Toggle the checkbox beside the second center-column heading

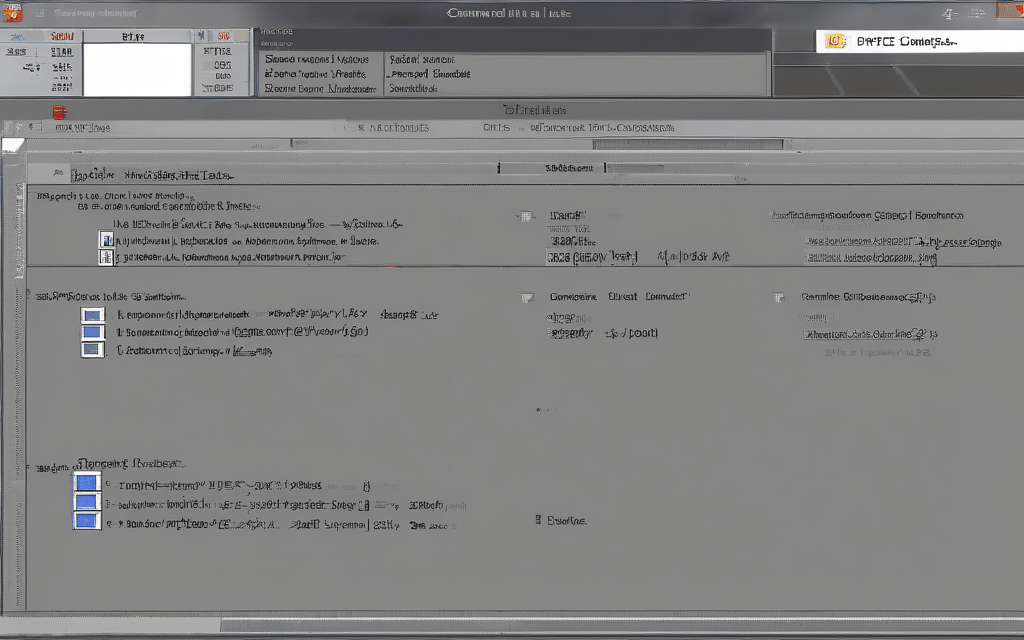526,297
